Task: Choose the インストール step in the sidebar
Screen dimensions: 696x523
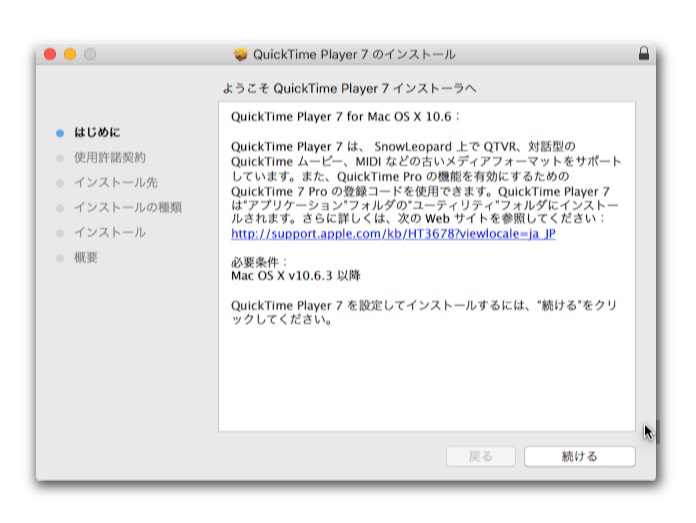Action: [x=109, y=232]
